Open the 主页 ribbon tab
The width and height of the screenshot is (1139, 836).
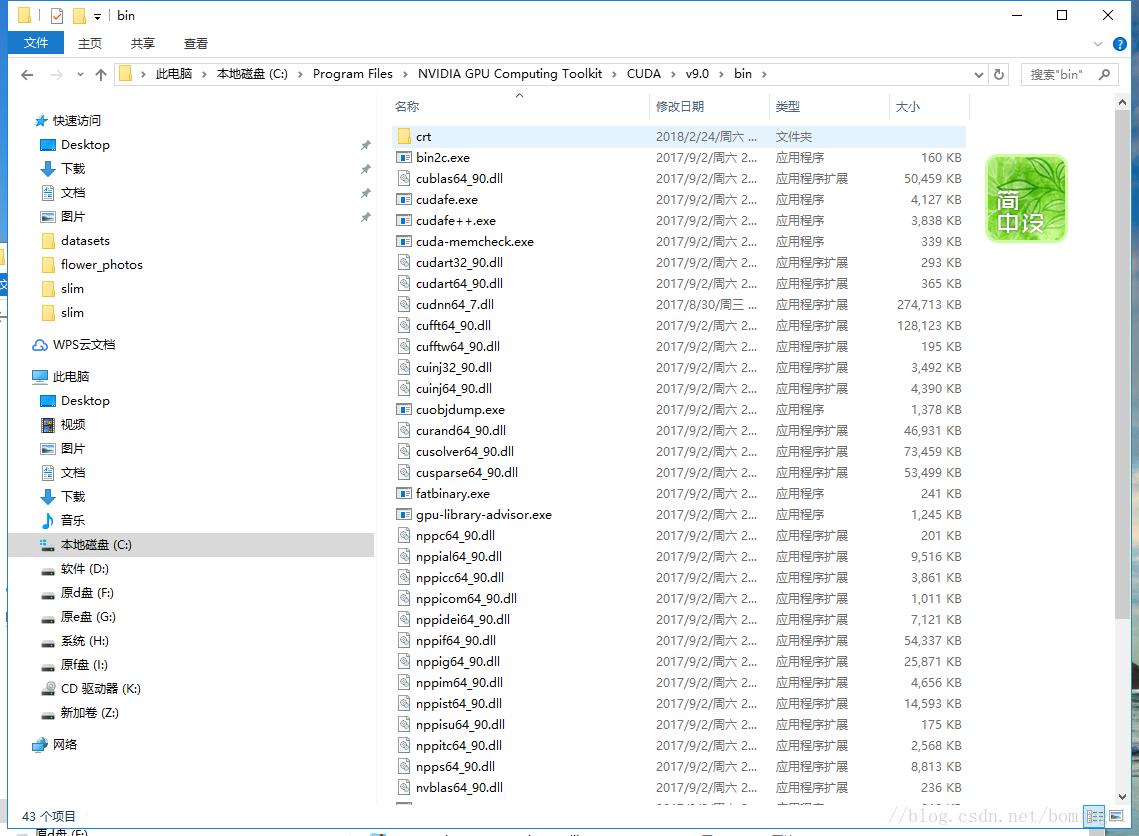click(89, 43)
